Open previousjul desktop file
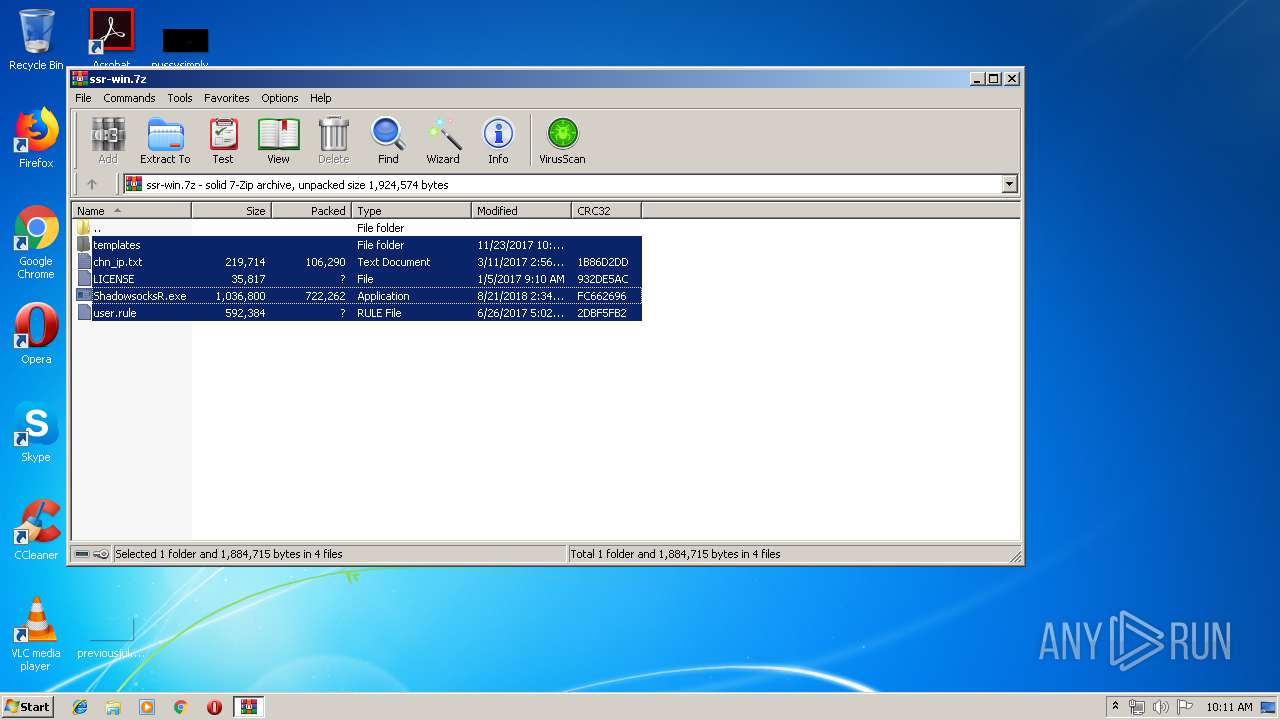The width and height of the screenshot is (1280, 720). [111, 638]
